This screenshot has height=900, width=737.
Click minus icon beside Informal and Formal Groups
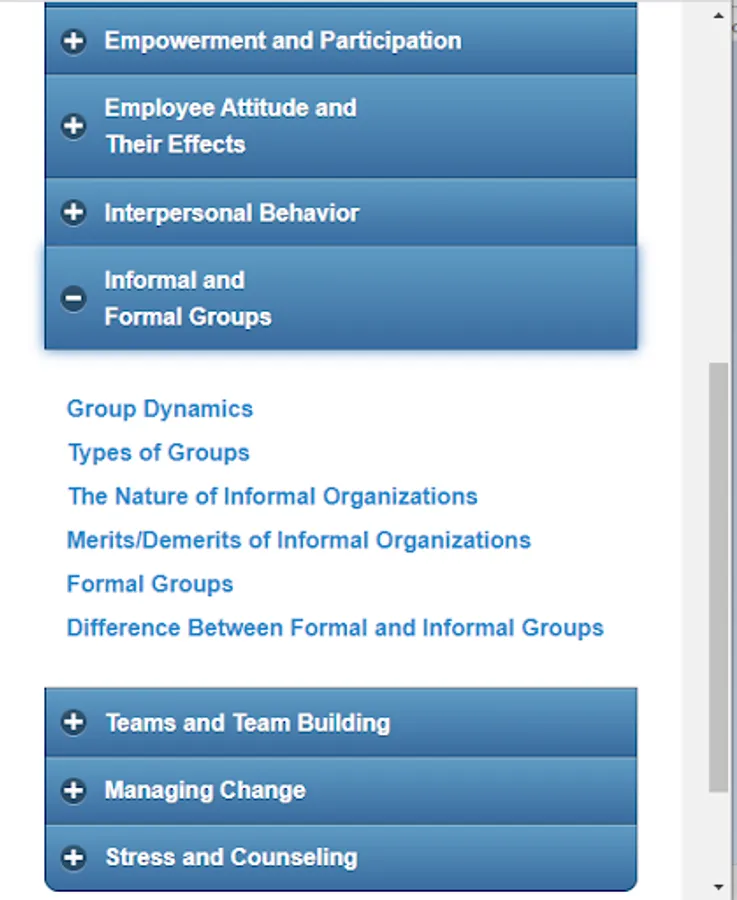click(73, 298)
